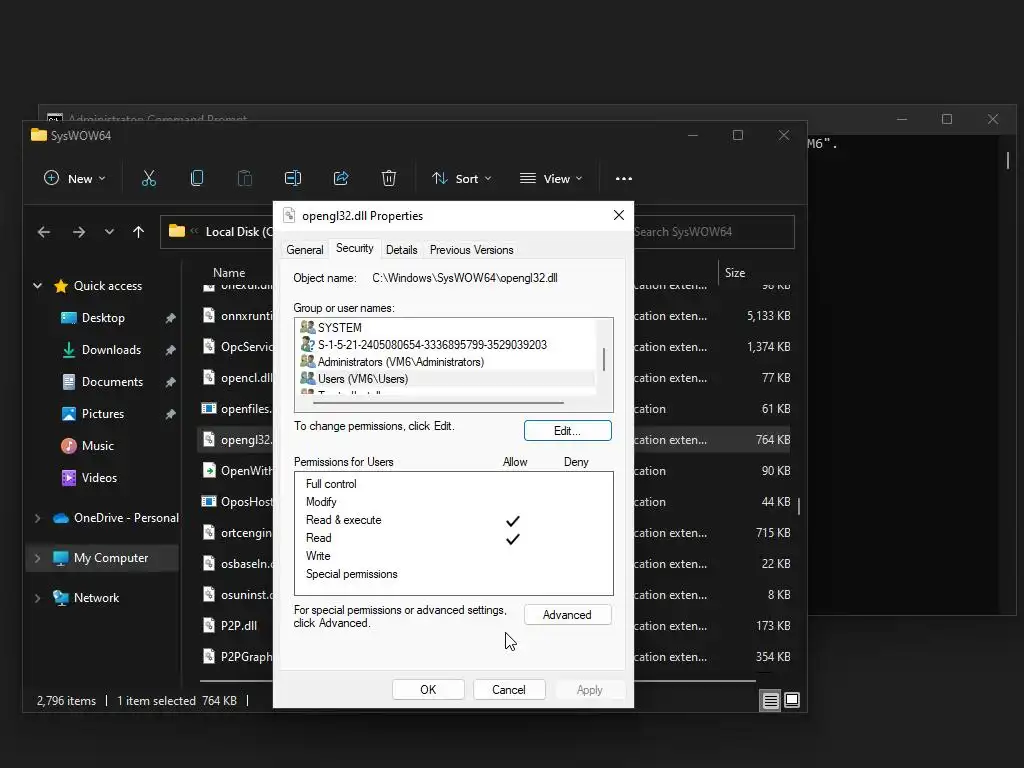The width and height of the screenshot is (1024, 768).
Task: Click the Edit... permissions button
Action: point(568,431)
